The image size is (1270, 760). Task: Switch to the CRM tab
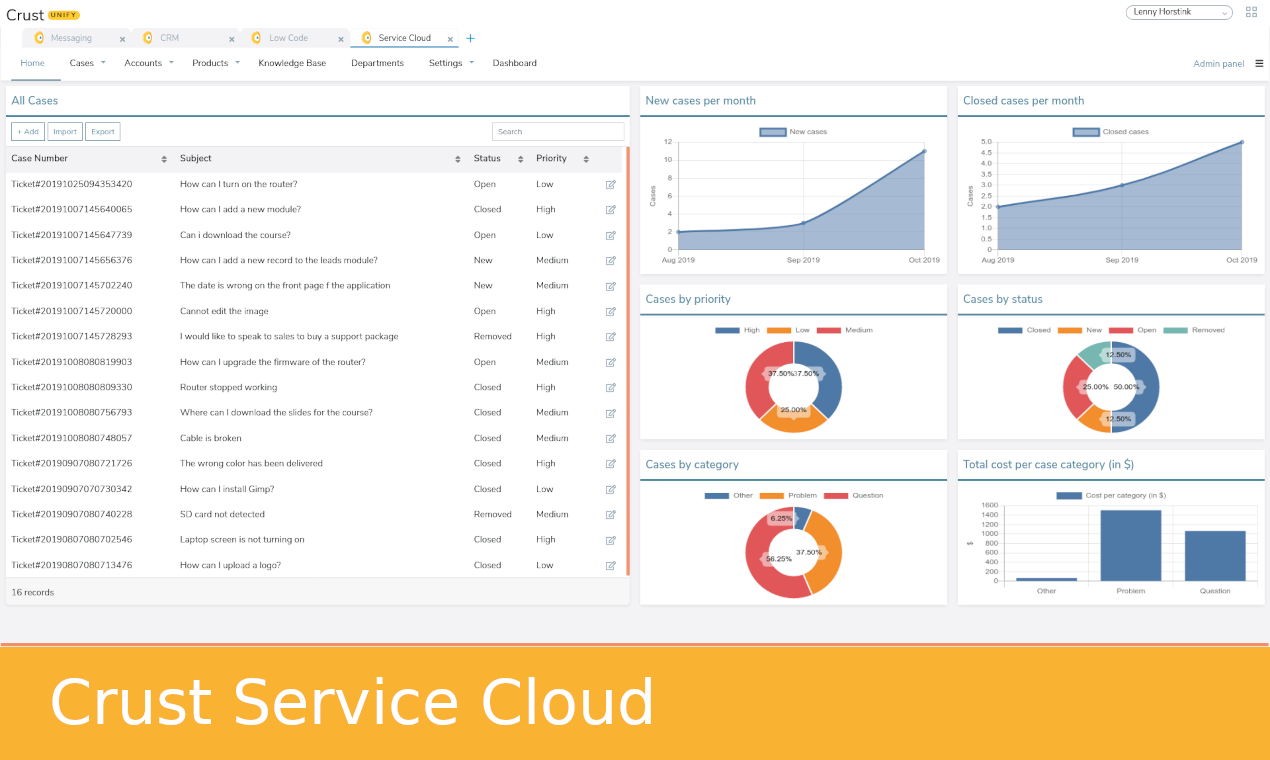tap(170, 38)
